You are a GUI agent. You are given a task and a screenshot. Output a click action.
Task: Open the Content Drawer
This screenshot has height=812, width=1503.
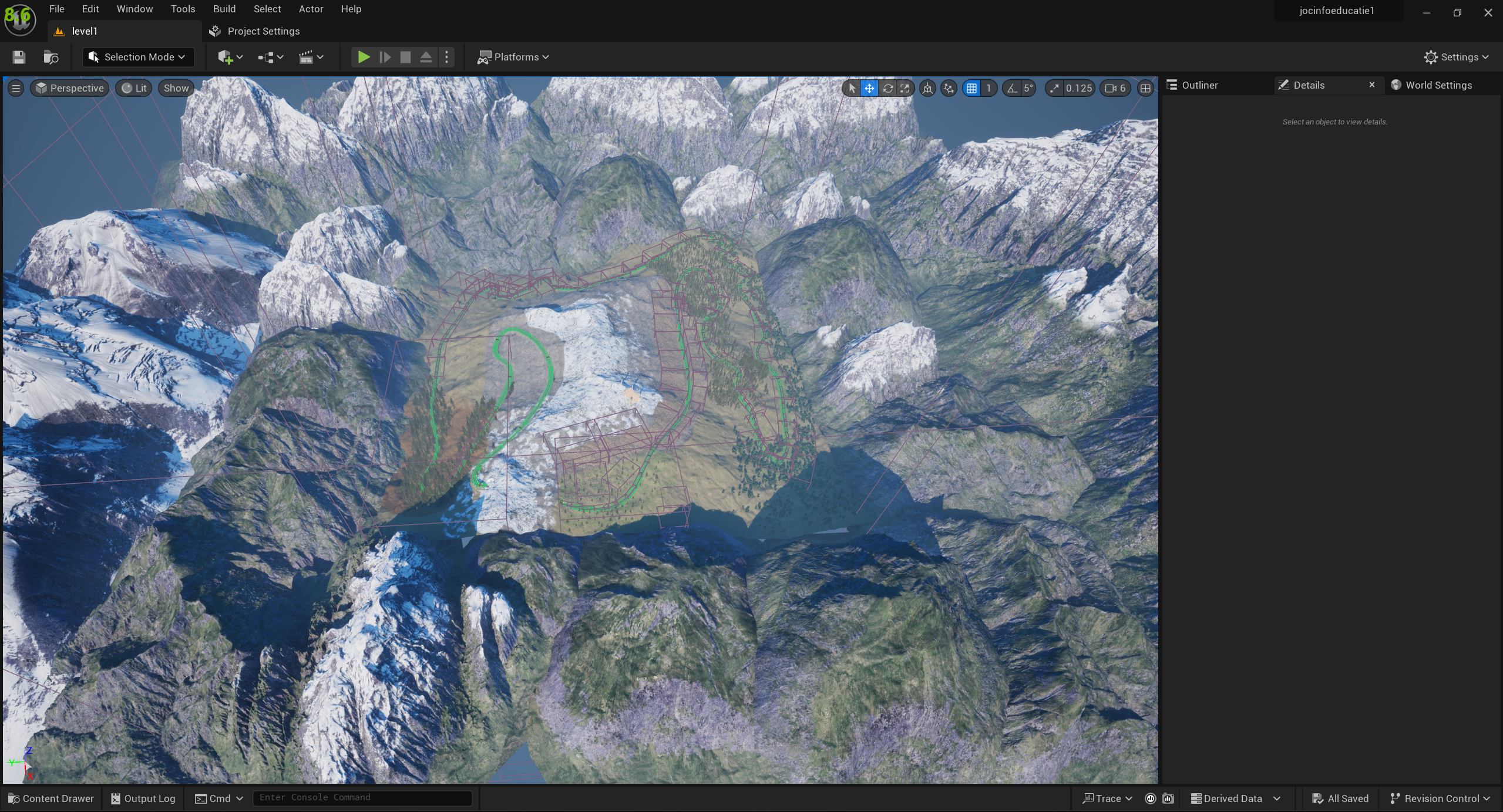click(51, 798)
